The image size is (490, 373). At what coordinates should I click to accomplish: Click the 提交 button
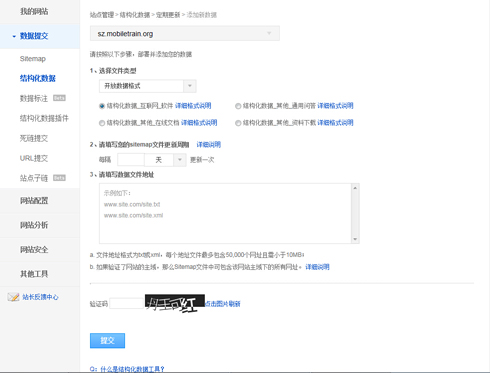pyautogui.click(x=107, y=341)
